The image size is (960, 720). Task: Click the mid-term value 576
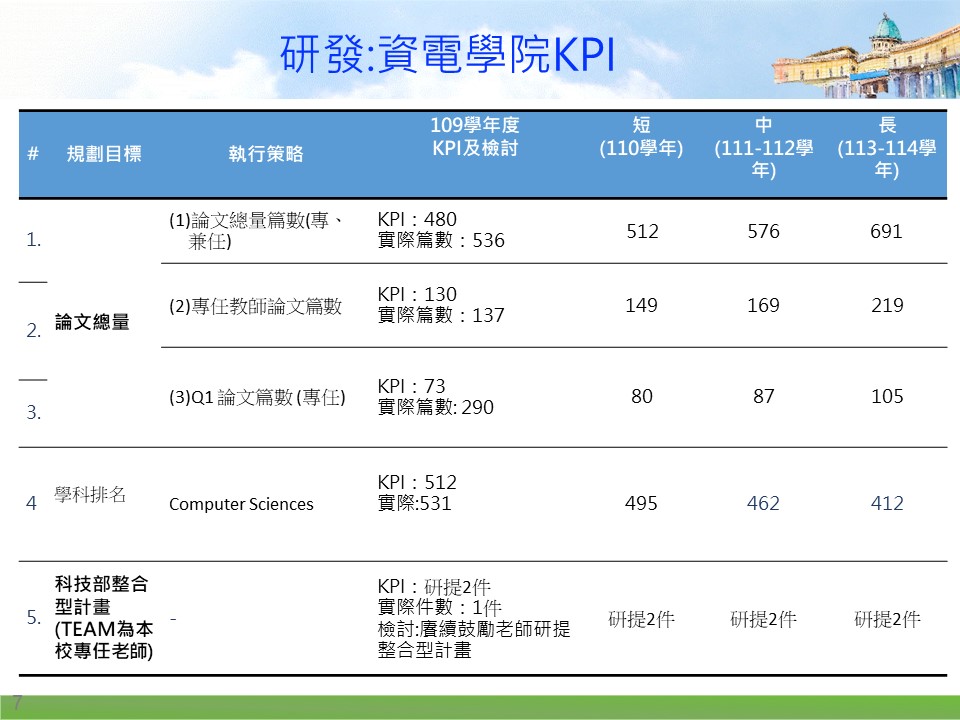pos(763,231)
